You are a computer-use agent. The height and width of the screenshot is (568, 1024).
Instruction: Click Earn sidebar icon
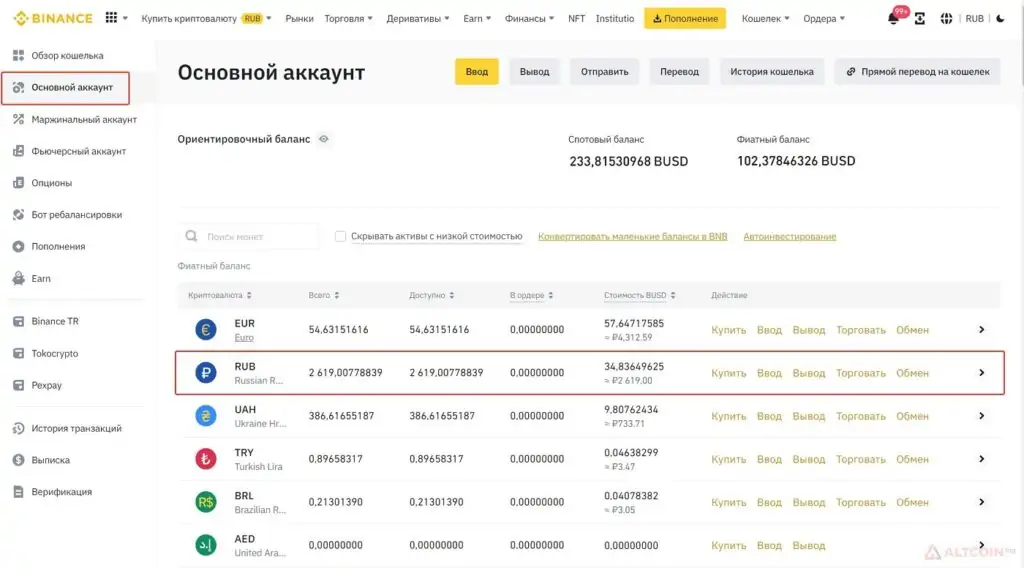tap(18, 278)
